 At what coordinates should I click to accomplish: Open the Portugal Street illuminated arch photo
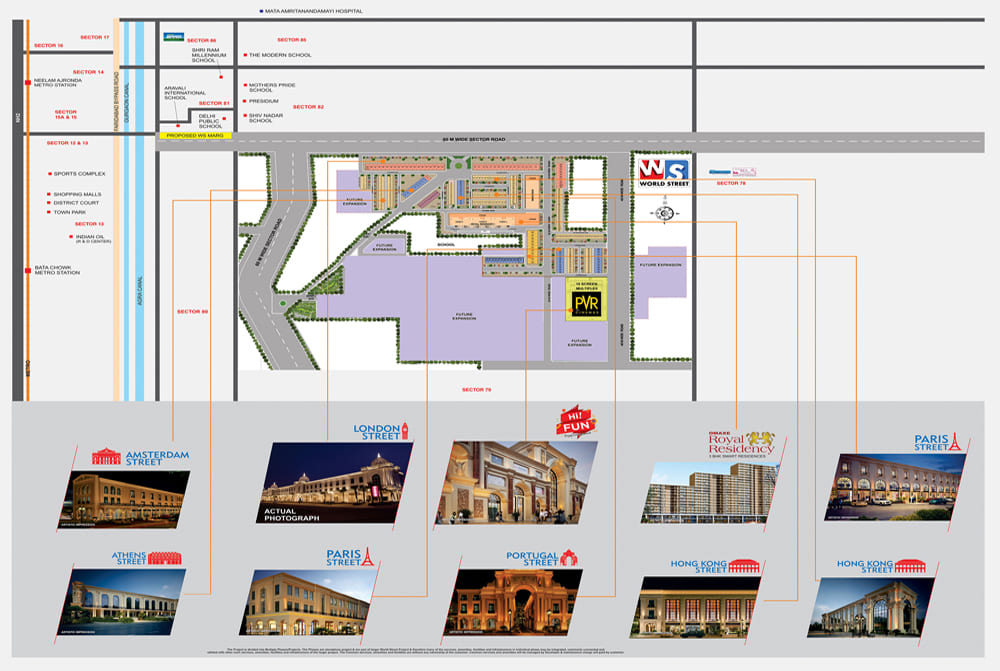[x=512, y=603]
